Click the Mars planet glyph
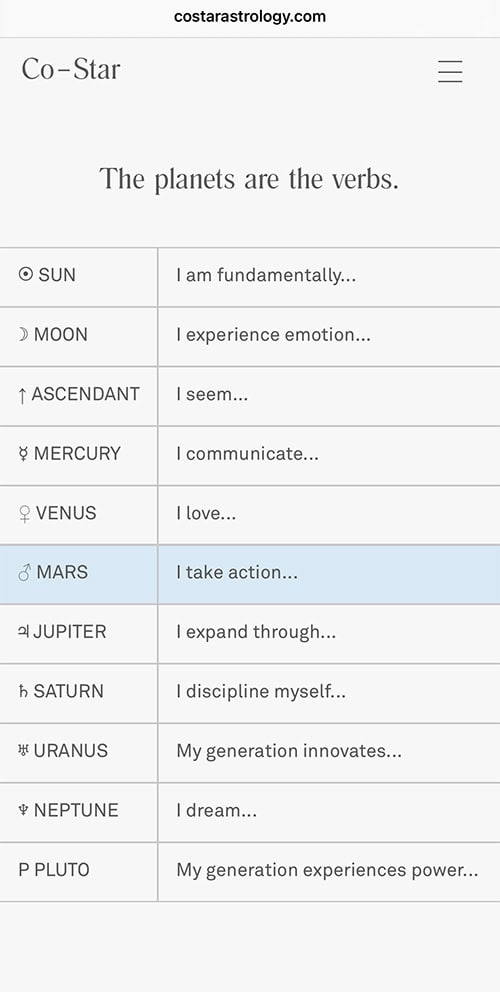This screenshot has width=500, height=992. tap(25, 573)
